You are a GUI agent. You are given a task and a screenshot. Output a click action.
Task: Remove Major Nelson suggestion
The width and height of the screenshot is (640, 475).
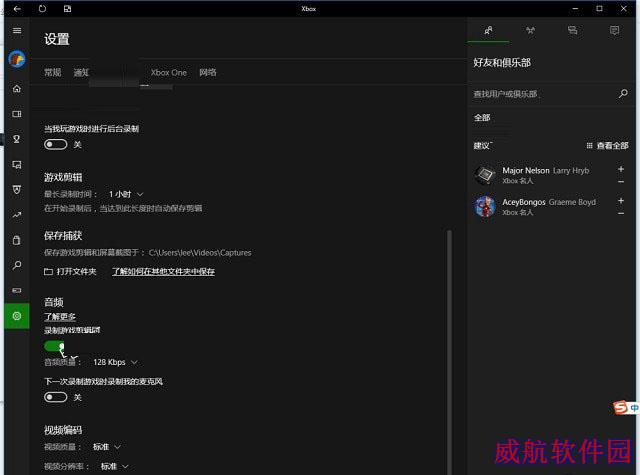point(621,182)
